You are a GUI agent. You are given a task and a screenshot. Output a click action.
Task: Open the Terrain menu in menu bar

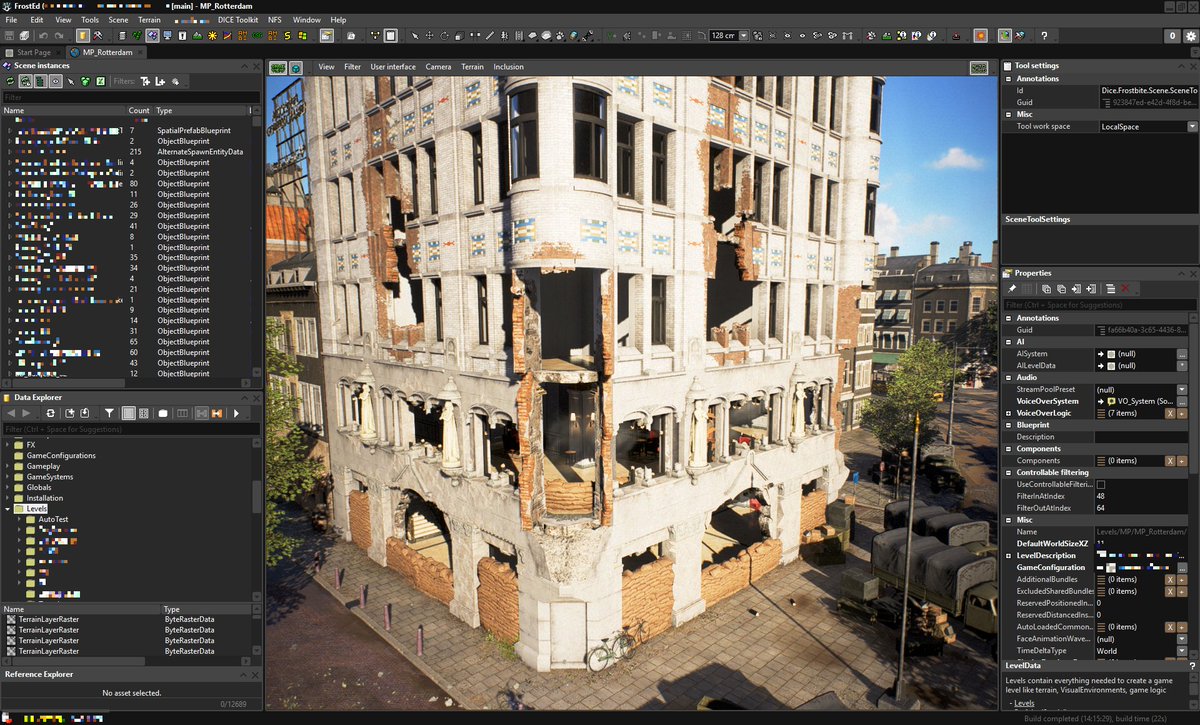click(149, 20)
